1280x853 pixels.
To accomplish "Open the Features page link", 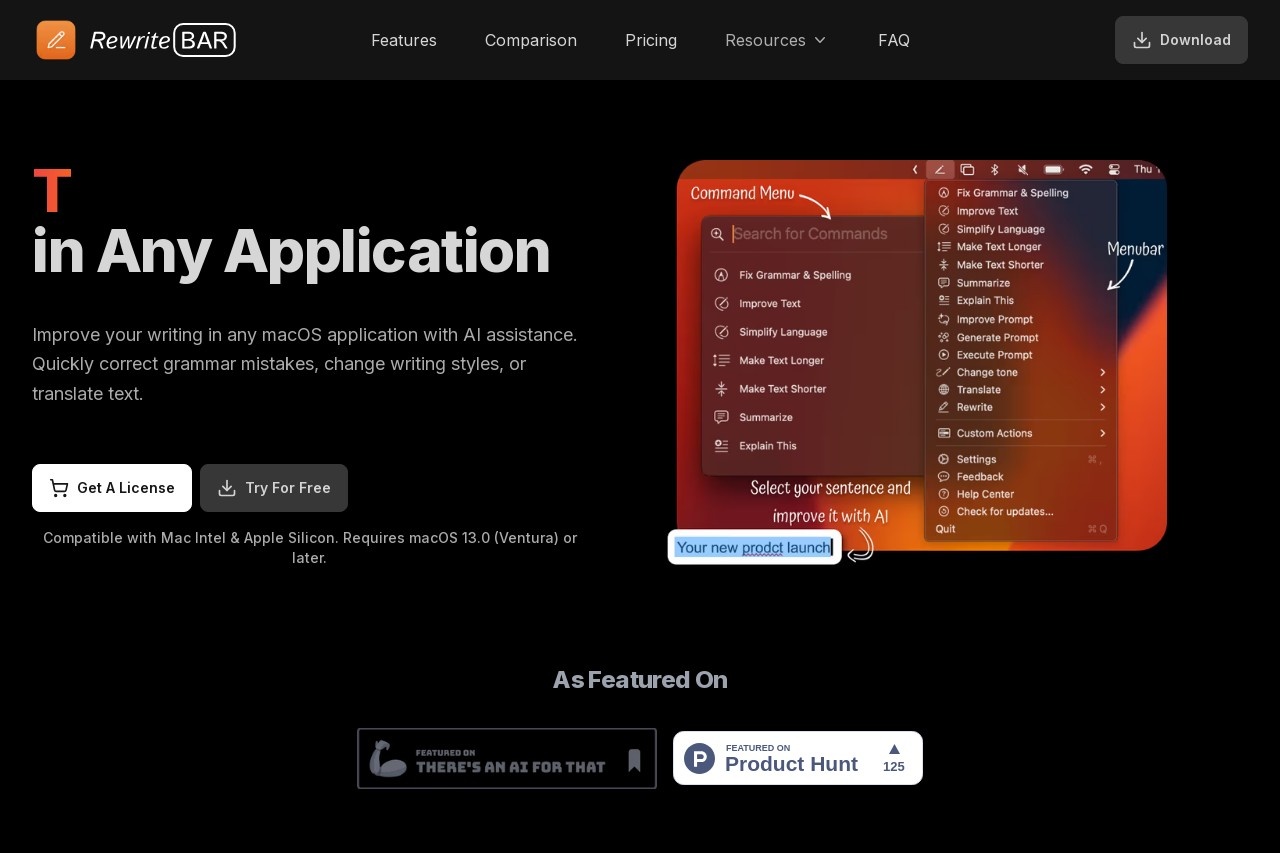I will (404, 40).
